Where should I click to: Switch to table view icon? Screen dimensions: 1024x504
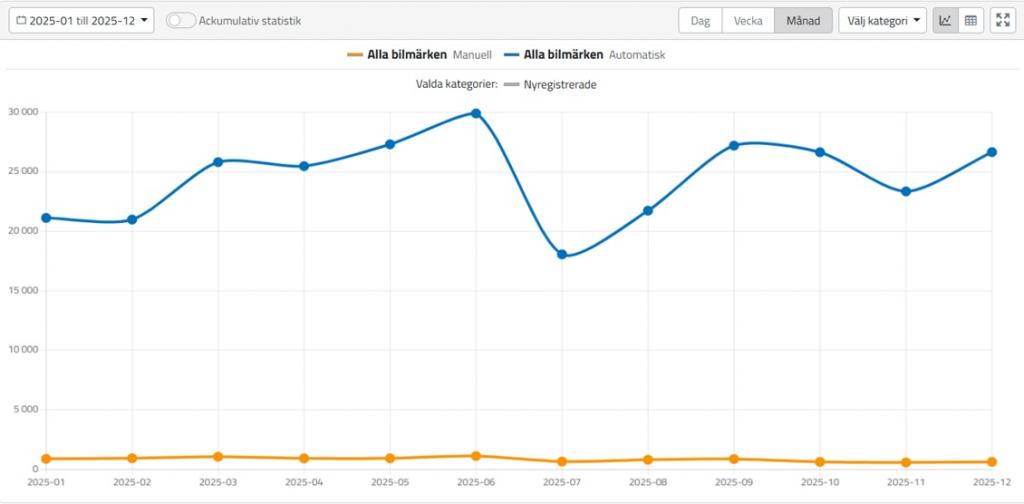tap(970, 20)
